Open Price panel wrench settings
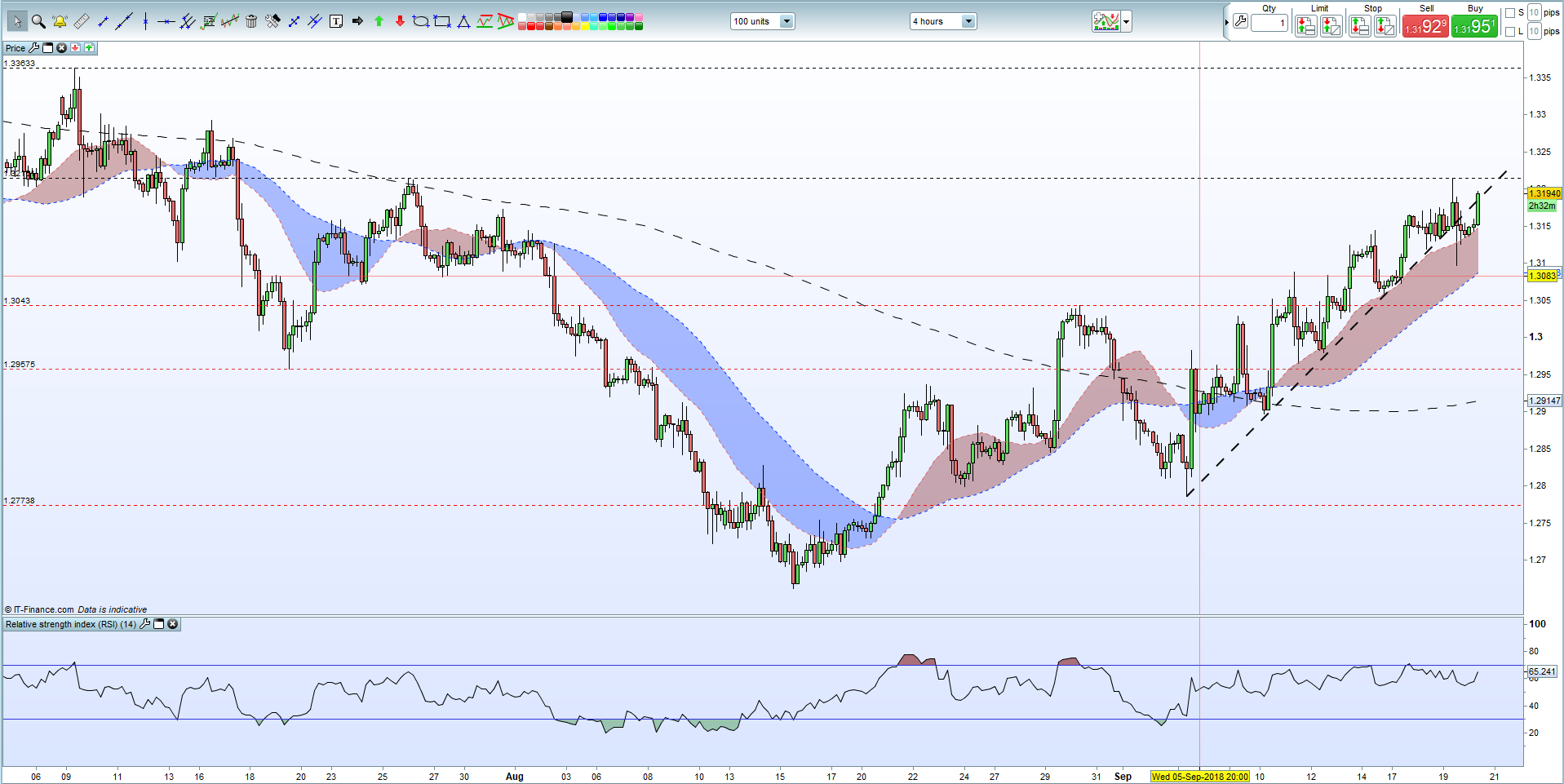Viewport: 1564px width, 784px height. tap(33, 48)
